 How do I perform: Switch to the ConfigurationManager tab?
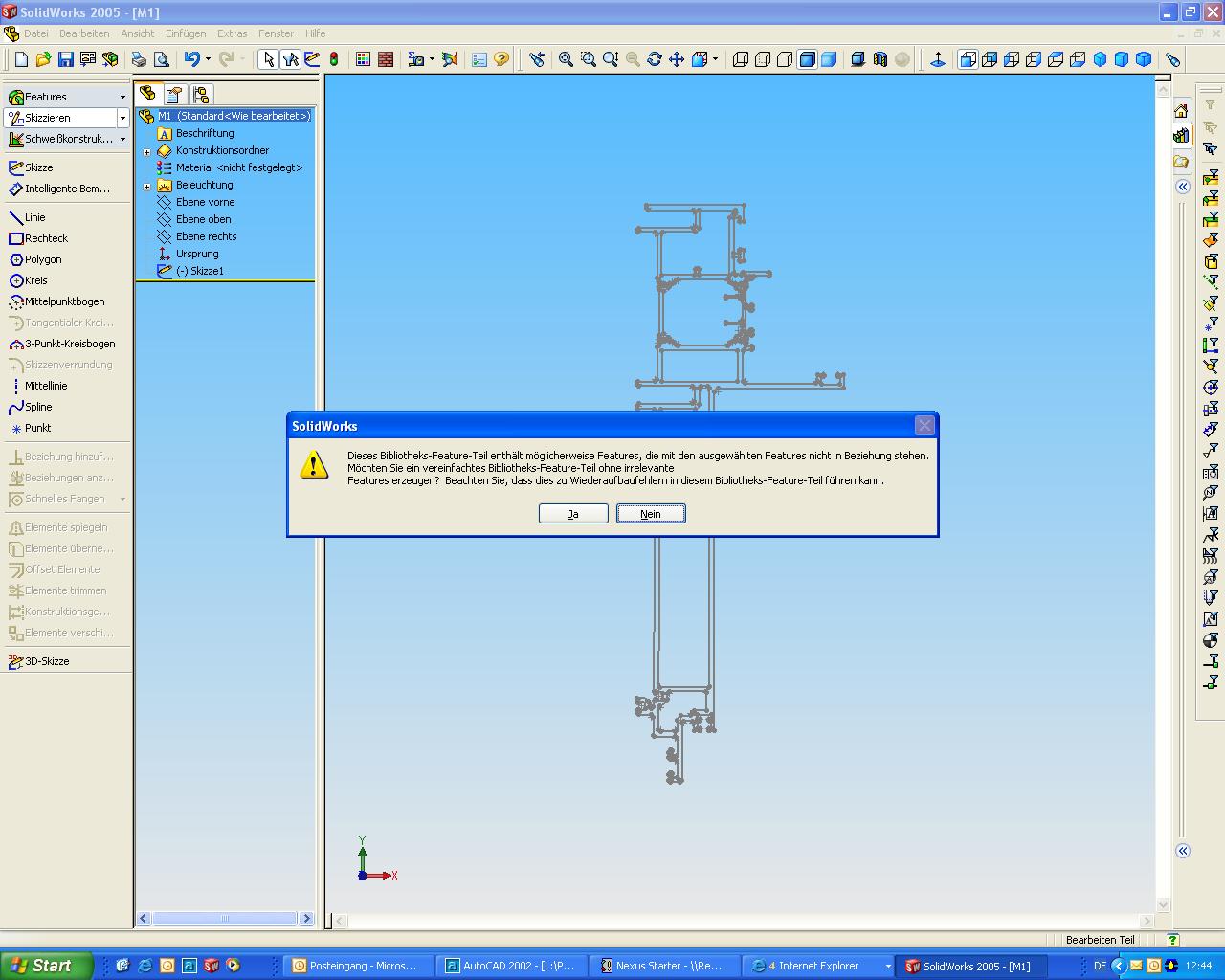point(200,94)
